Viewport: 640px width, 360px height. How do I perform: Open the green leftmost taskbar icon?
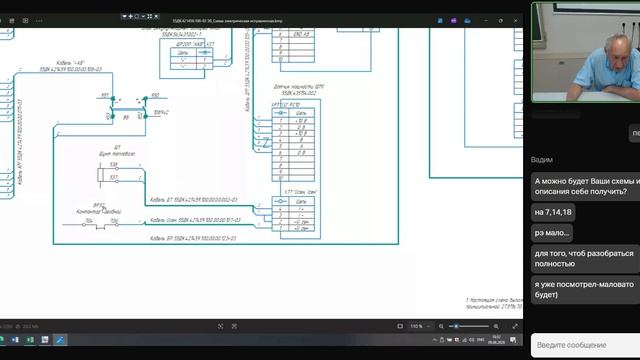(2, 340)
